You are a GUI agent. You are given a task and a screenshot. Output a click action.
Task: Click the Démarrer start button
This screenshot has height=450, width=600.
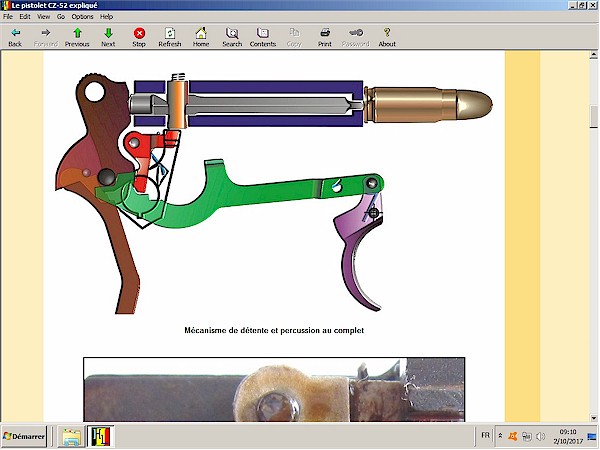click(24, 436)
